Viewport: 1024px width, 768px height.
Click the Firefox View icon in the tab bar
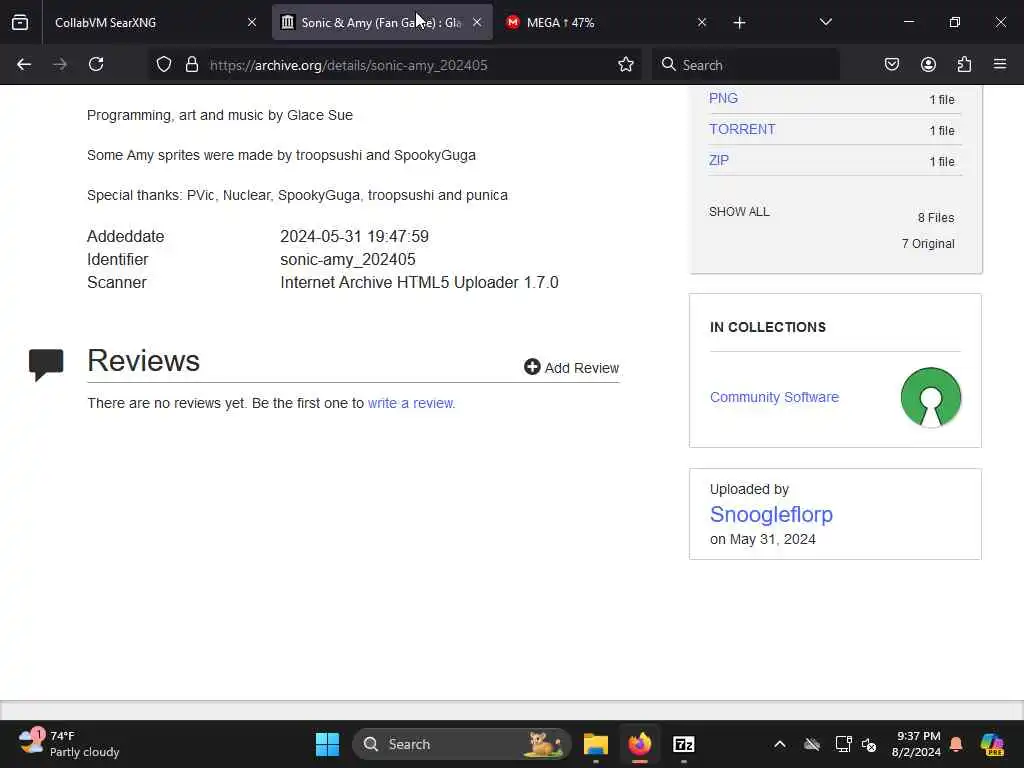pyautogui.click(x=20, y=22)
